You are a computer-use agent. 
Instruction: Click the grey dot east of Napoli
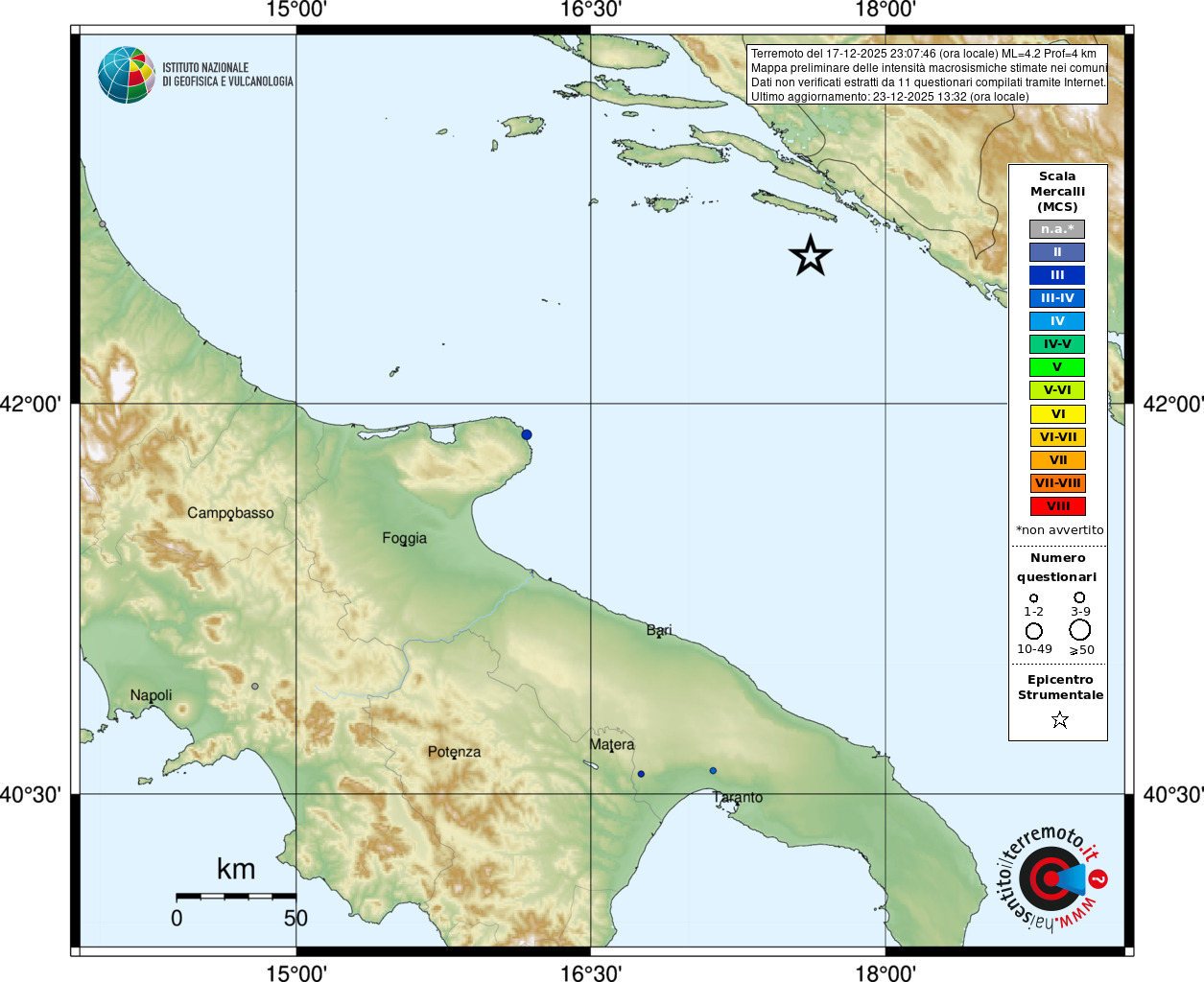[x=255, y=686]
